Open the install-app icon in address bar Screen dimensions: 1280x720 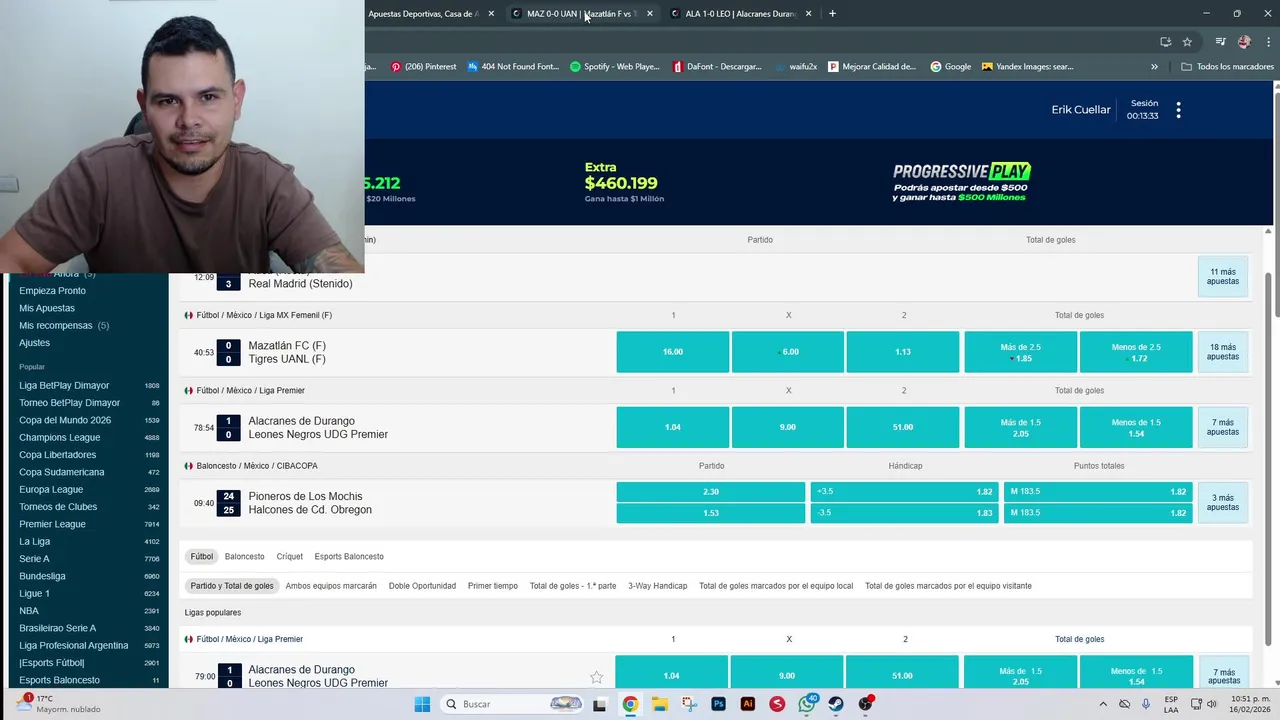1165,41
